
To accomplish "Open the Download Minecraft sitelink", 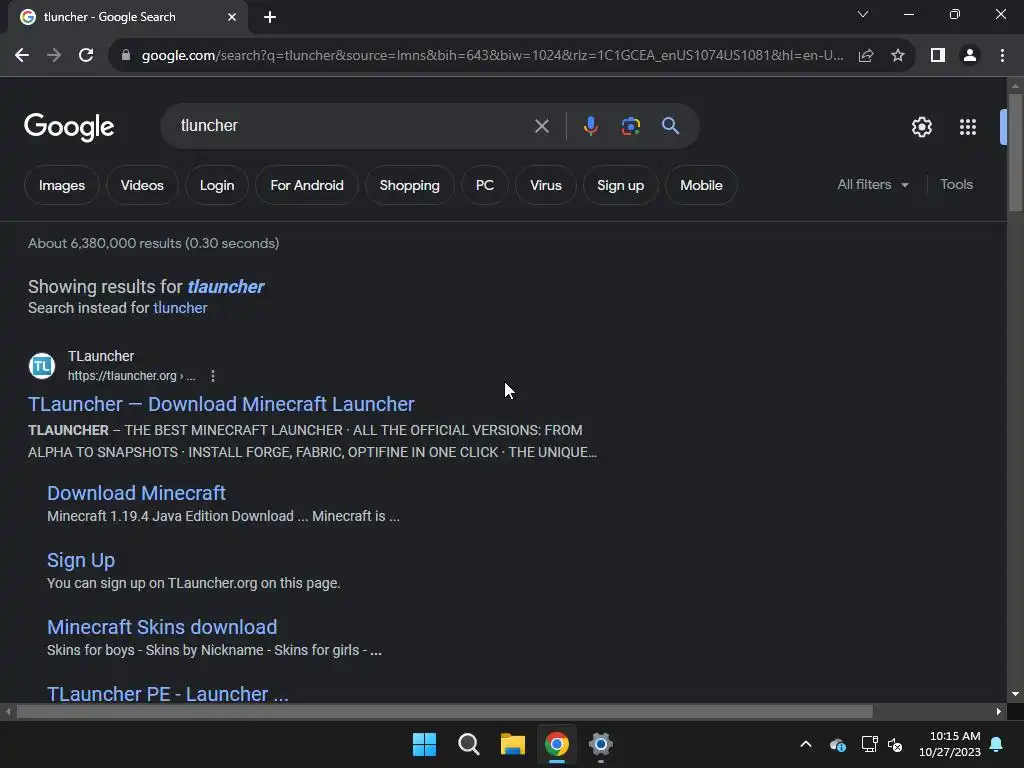I will (136, 493).
